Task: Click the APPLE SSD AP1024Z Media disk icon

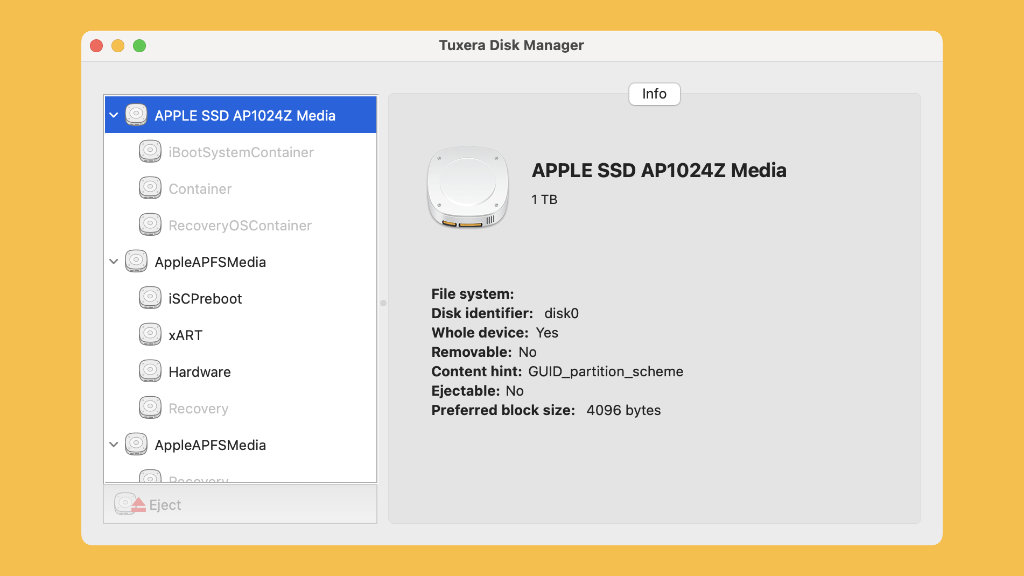Action: (136, 115)
